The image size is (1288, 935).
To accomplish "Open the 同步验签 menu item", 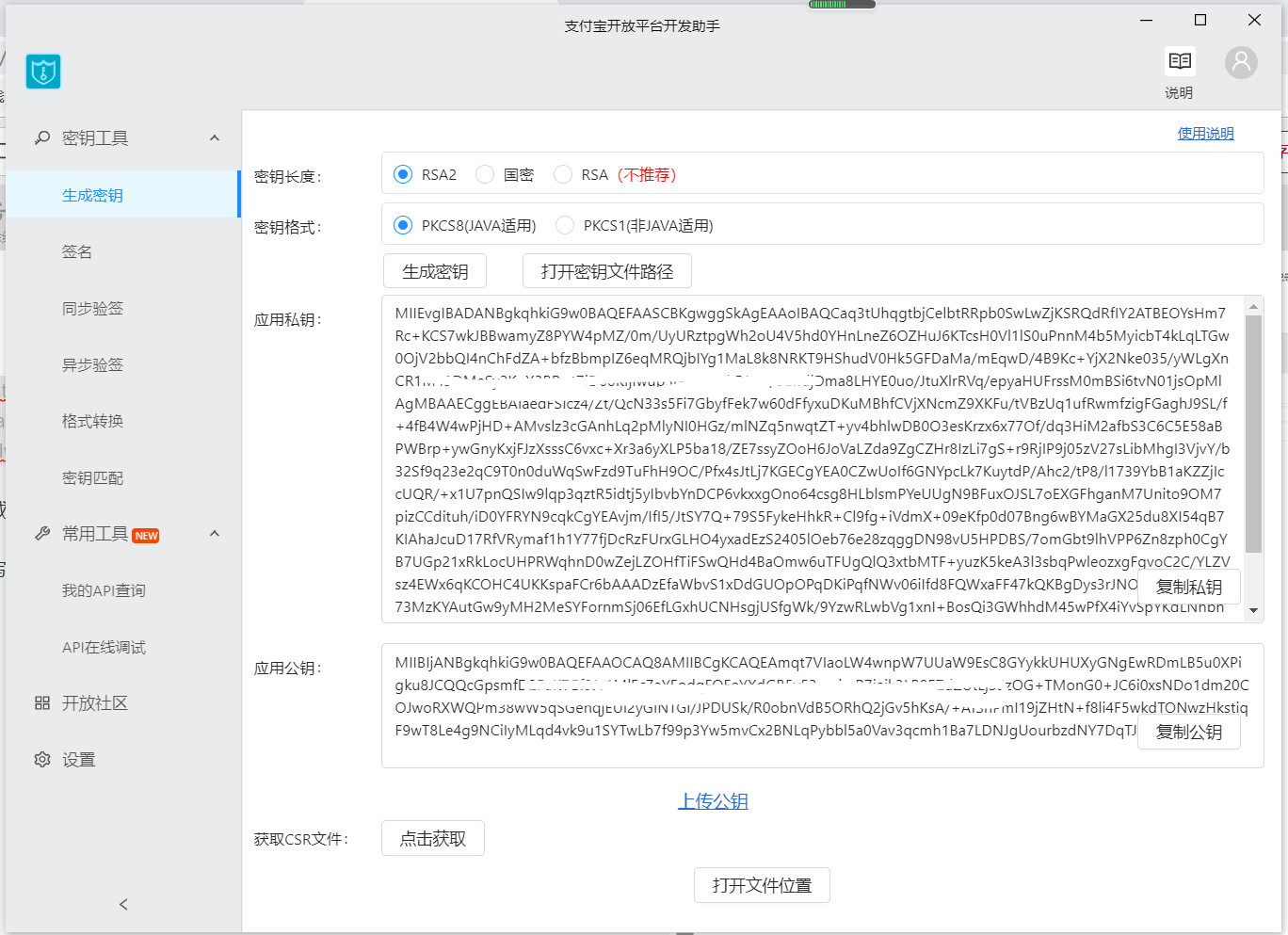I will (123, 308).
